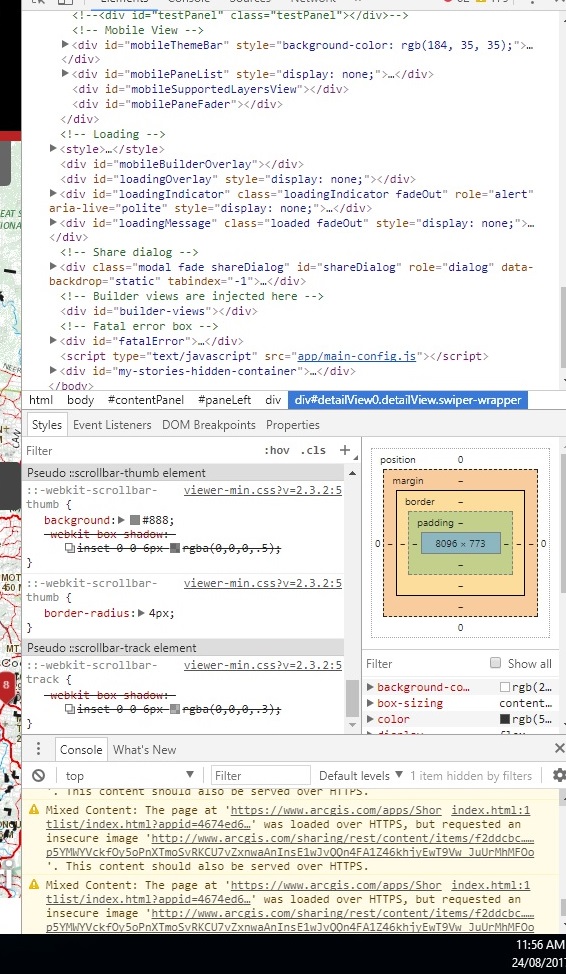Image resolution: width=566 pixels, height=974 pixels.
Task: Add new style rule plus icon
Action: [345, 450]
